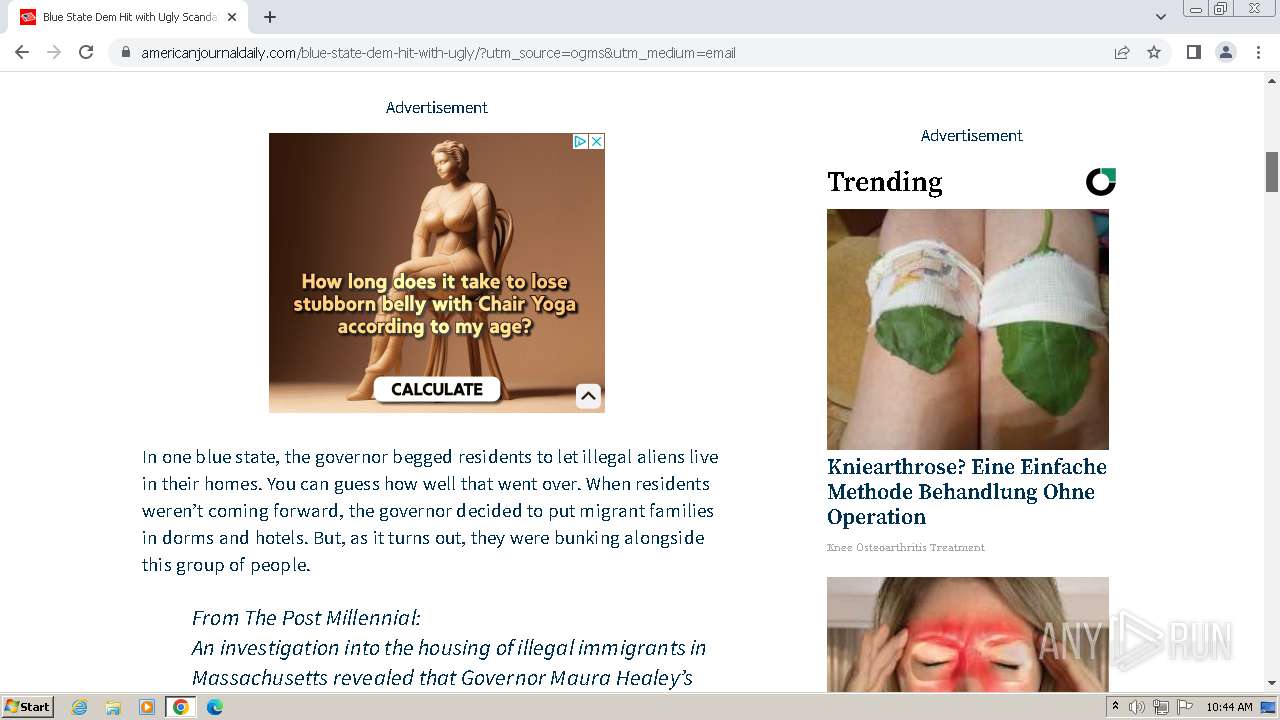Open Kniearthrose Eine Einfache Methode link
Image resolution: width=1280 pixels, height=720 pixels.
click(967, 492)
